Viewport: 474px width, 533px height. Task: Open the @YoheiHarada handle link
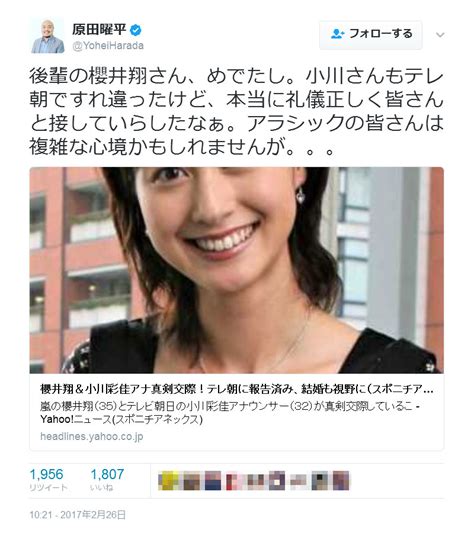click(x=108, y=46)
